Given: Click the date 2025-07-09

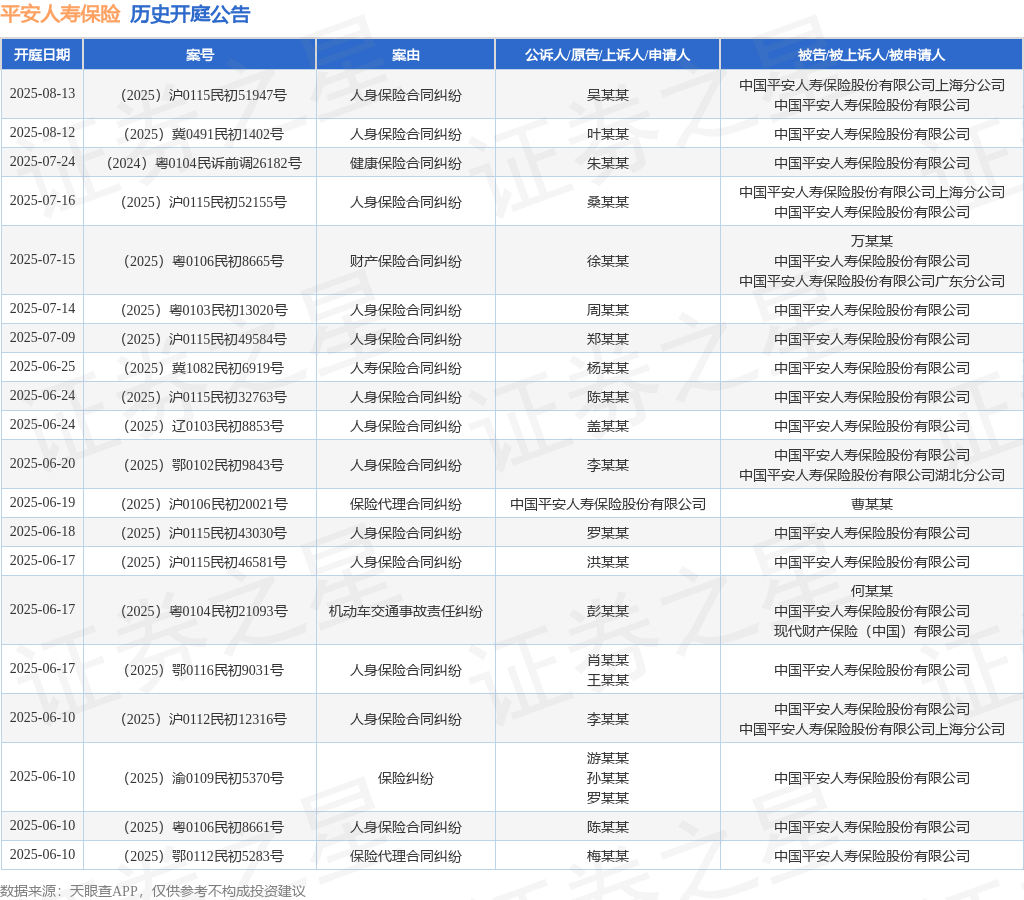Looking at the screenshot, I should click(x=42, y=338).
